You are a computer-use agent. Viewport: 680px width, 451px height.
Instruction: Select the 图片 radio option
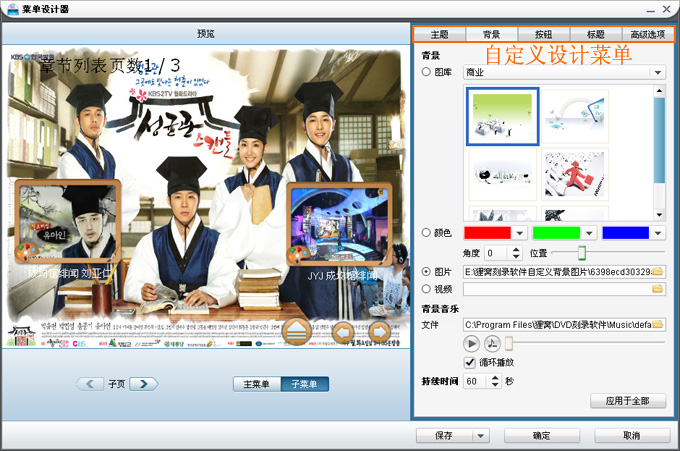pos(426,271)
